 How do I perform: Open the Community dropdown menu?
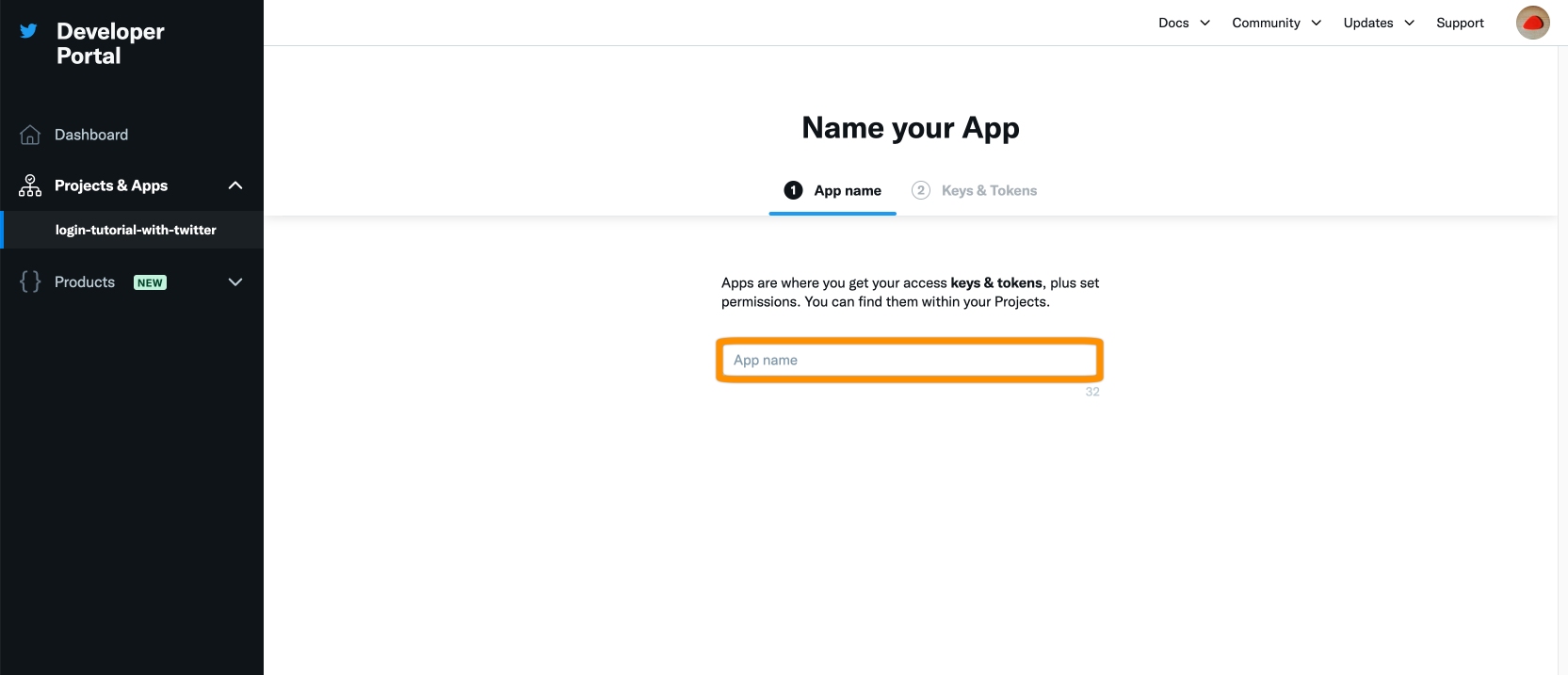coord(1276,23)
